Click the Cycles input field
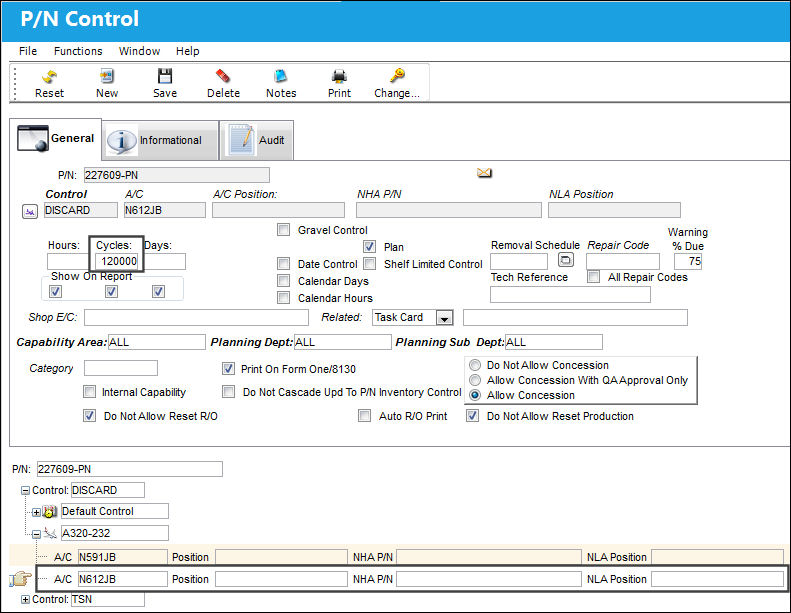 pyautogui.click(x=117, y=261)
